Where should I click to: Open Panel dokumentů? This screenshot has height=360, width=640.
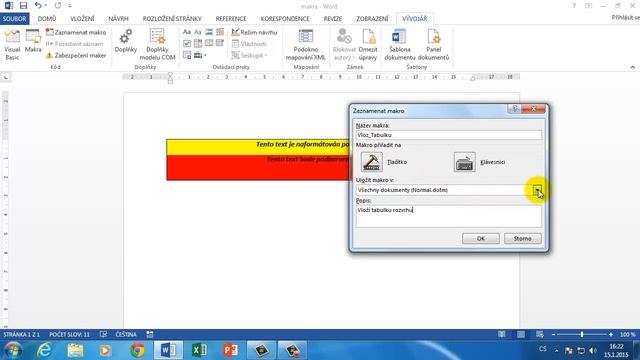(433, 45)
